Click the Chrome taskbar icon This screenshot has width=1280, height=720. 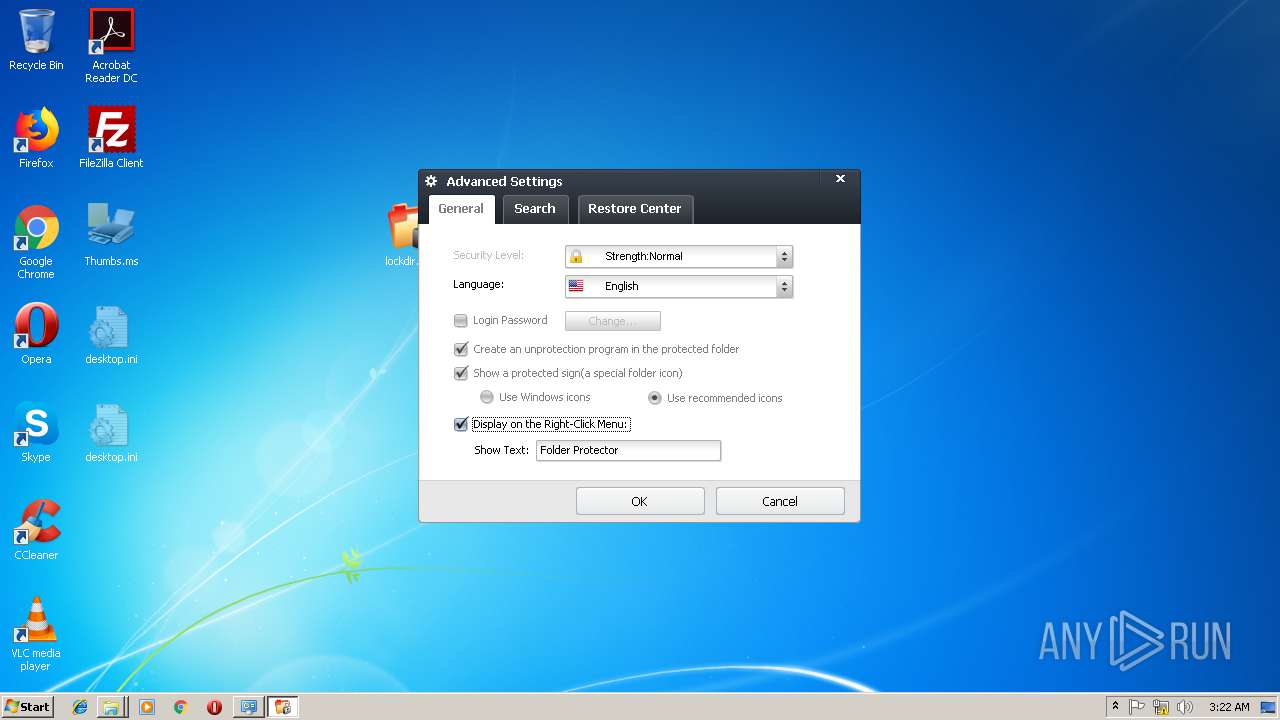click(181, 707)
